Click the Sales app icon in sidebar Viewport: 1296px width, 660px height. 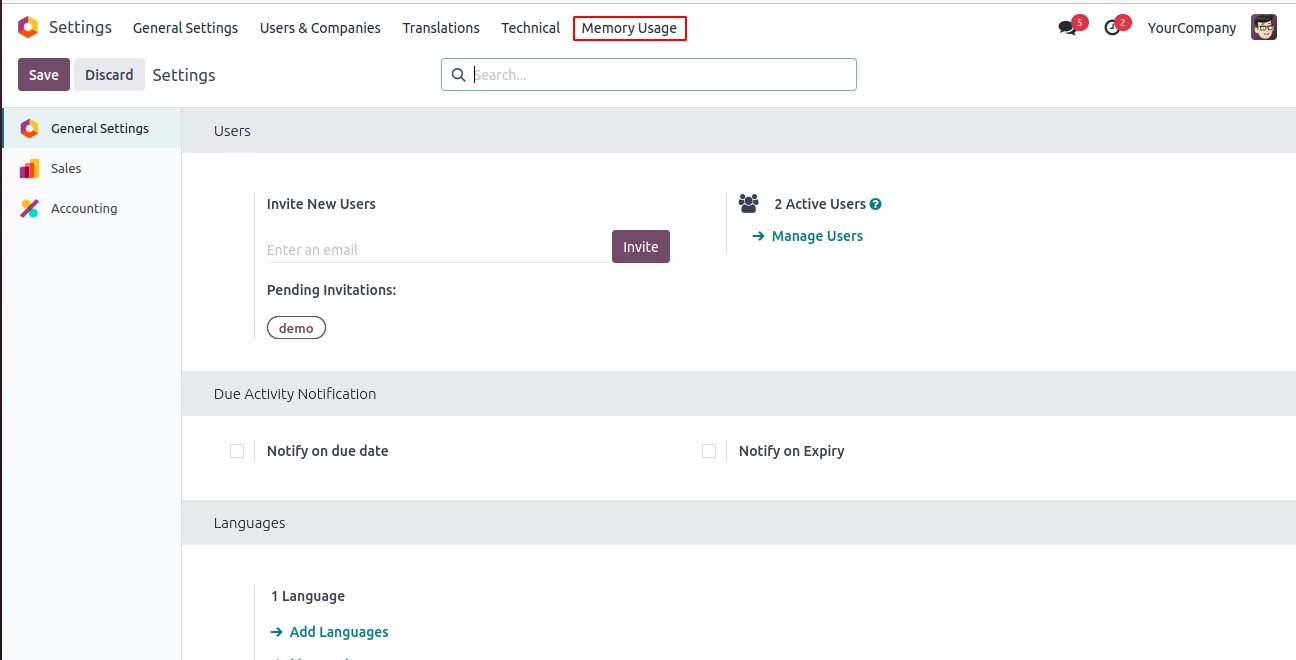[x=29, y=169]
